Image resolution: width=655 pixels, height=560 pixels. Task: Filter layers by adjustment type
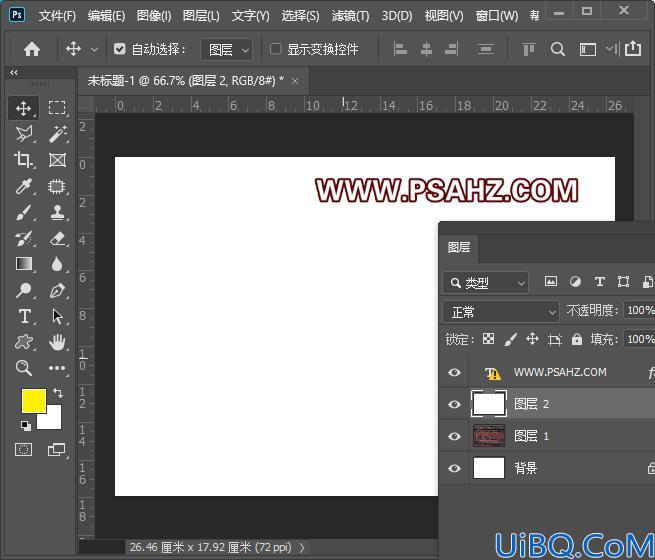point(575,281)
